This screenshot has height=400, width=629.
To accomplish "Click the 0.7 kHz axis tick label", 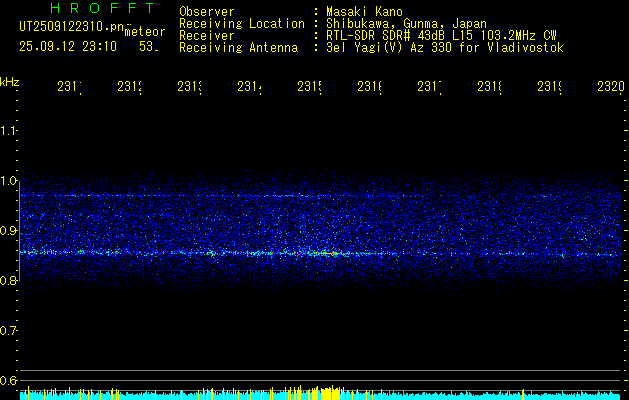I will point(8,331).
